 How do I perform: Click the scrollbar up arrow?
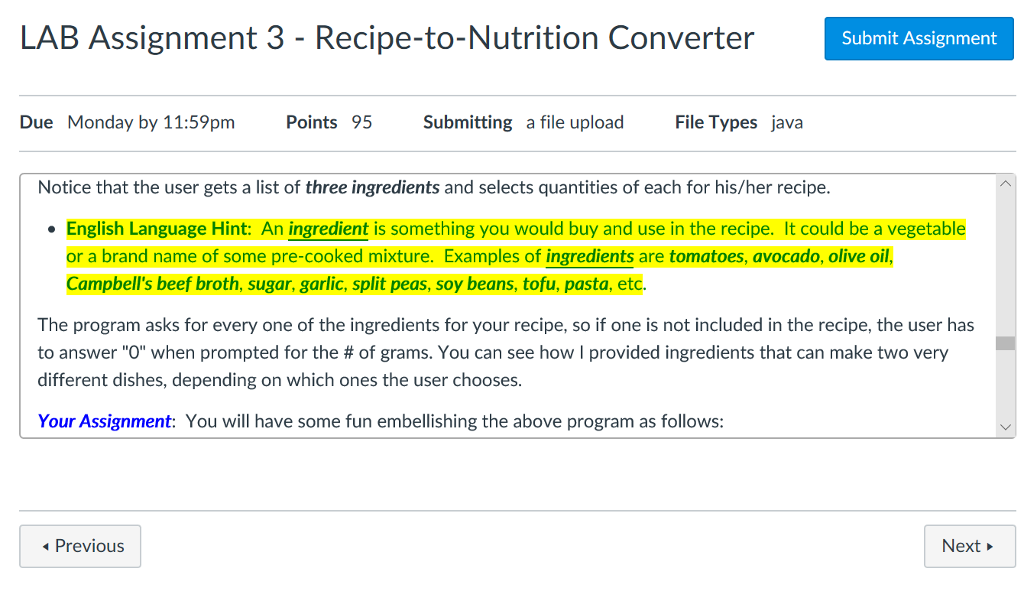click(x=1005, y=182)
